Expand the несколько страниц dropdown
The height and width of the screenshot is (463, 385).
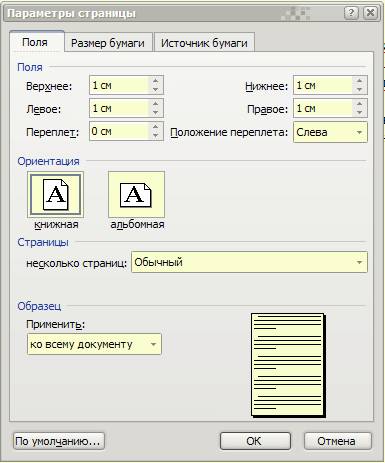pyautogui.click(x=249, y=262)
